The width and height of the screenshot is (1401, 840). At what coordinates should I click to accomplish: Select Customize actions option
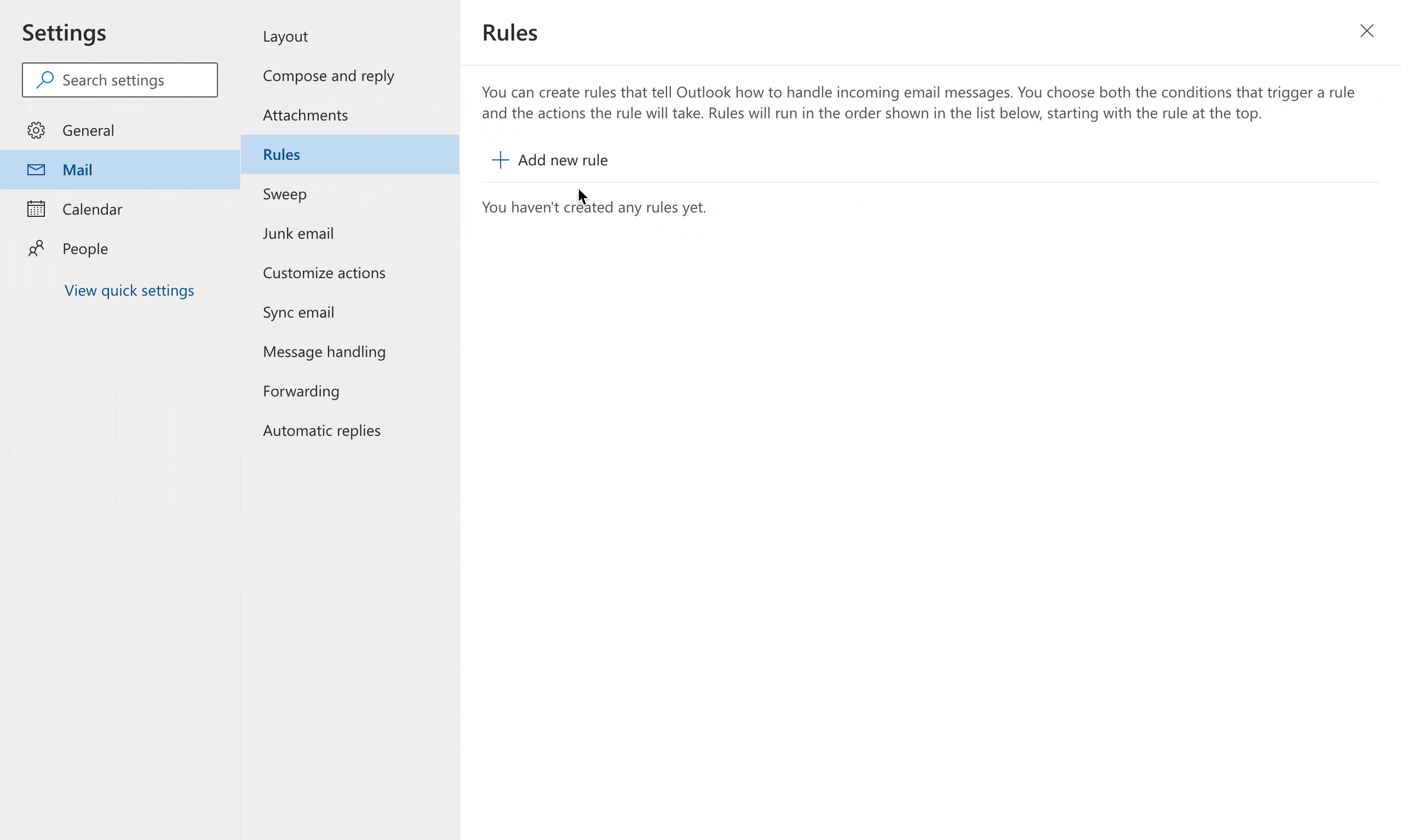click(324, 273)
